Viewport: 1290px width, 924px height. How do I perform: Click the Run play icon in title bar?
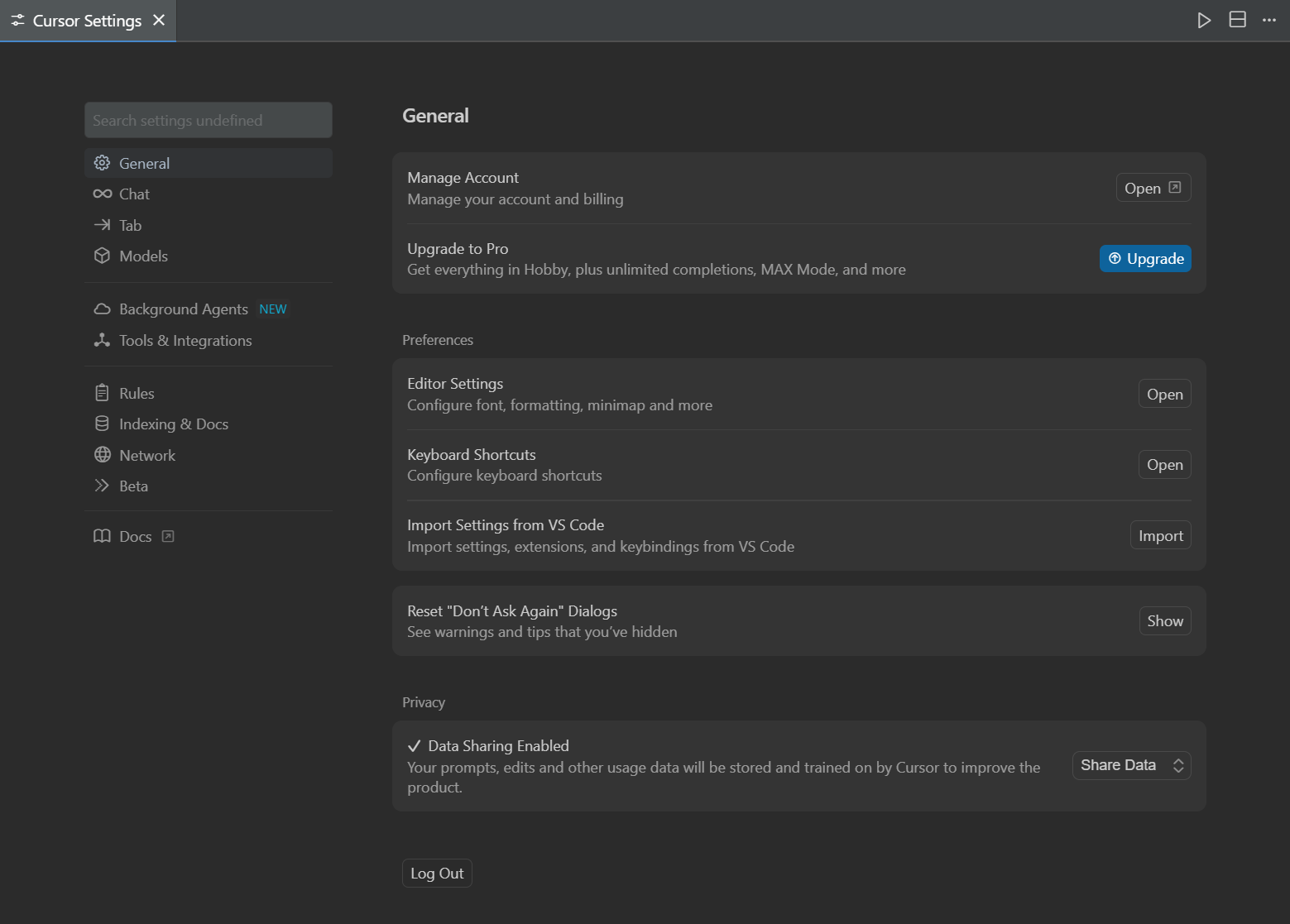(x=1204, y=21)
